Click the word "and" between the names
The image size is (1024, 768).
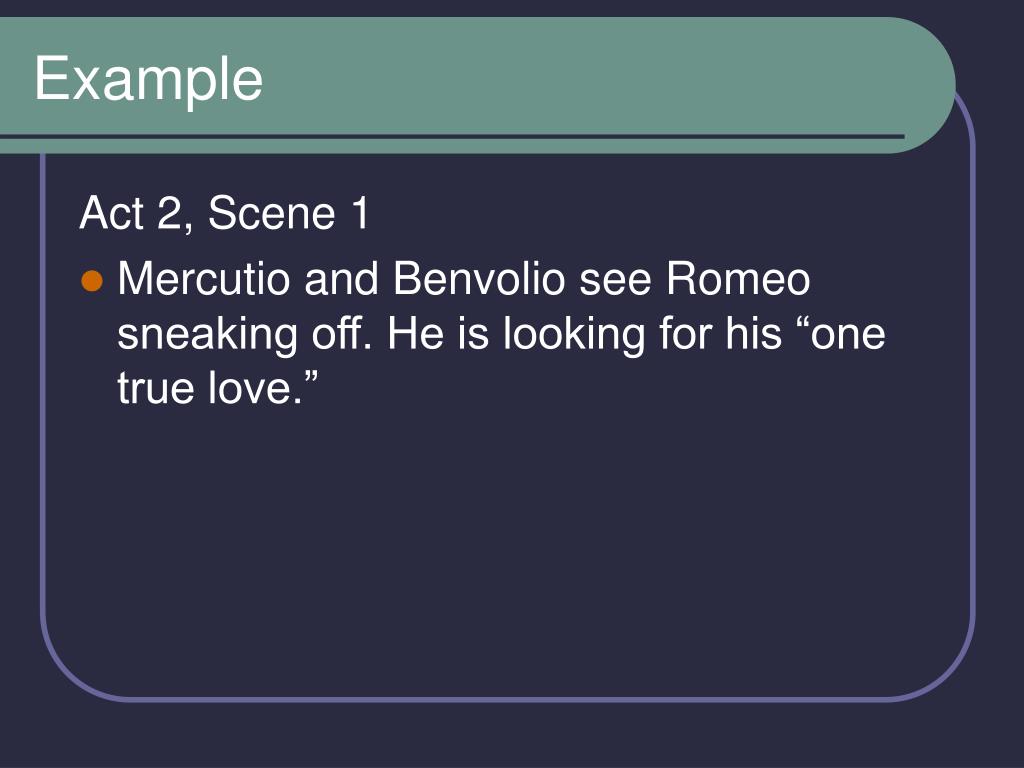tap(342, 278)
